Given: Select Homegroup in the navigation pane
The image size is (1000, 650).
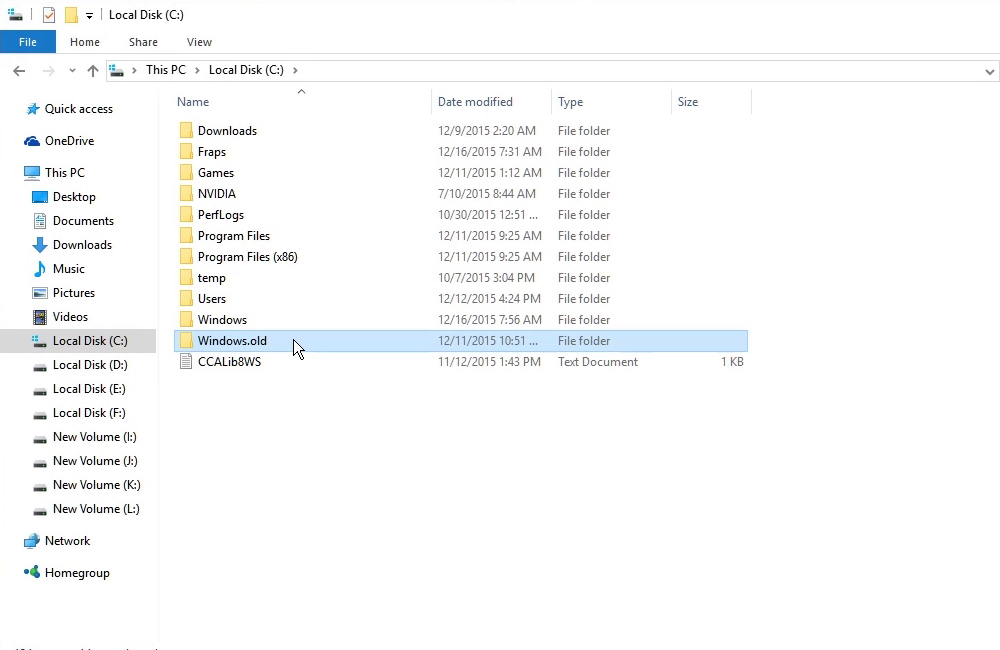Looking at the screenshot, I should [77, 573].
